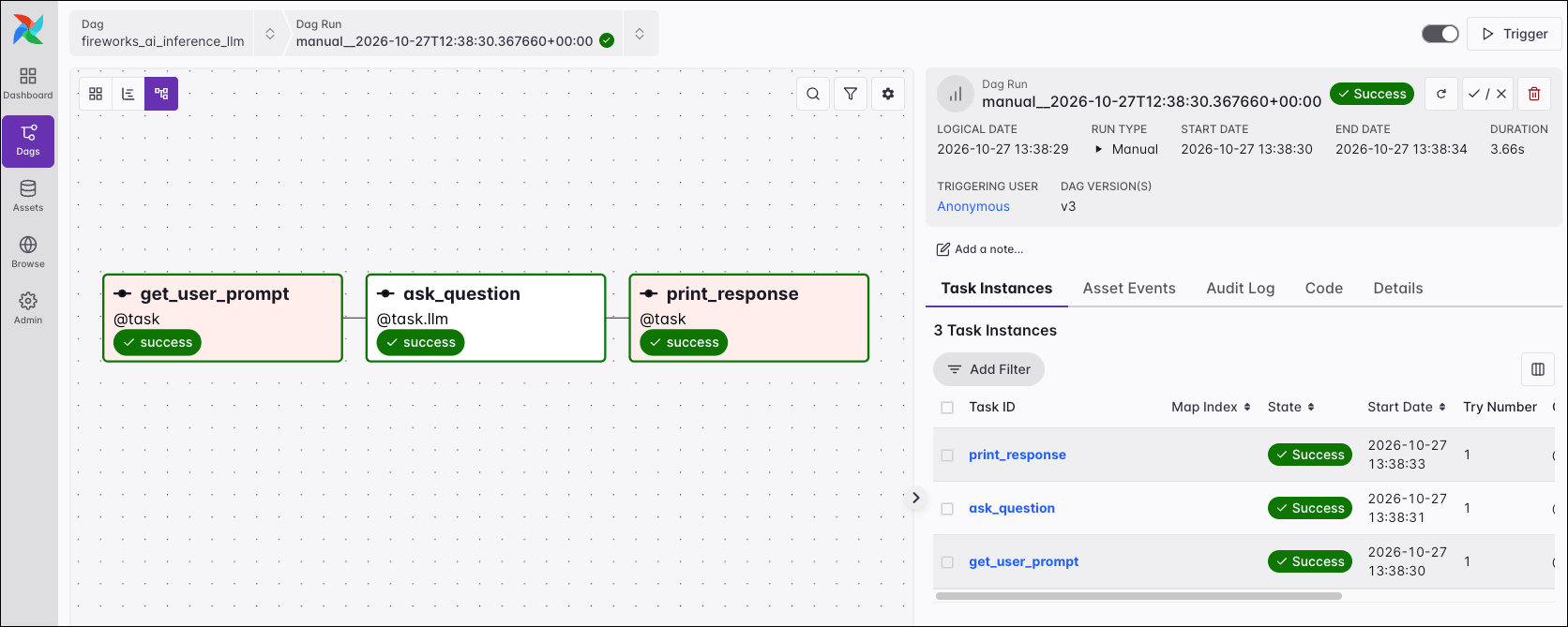Open the Assets sidebar item

pyautogui.click(x=28, y=196)
